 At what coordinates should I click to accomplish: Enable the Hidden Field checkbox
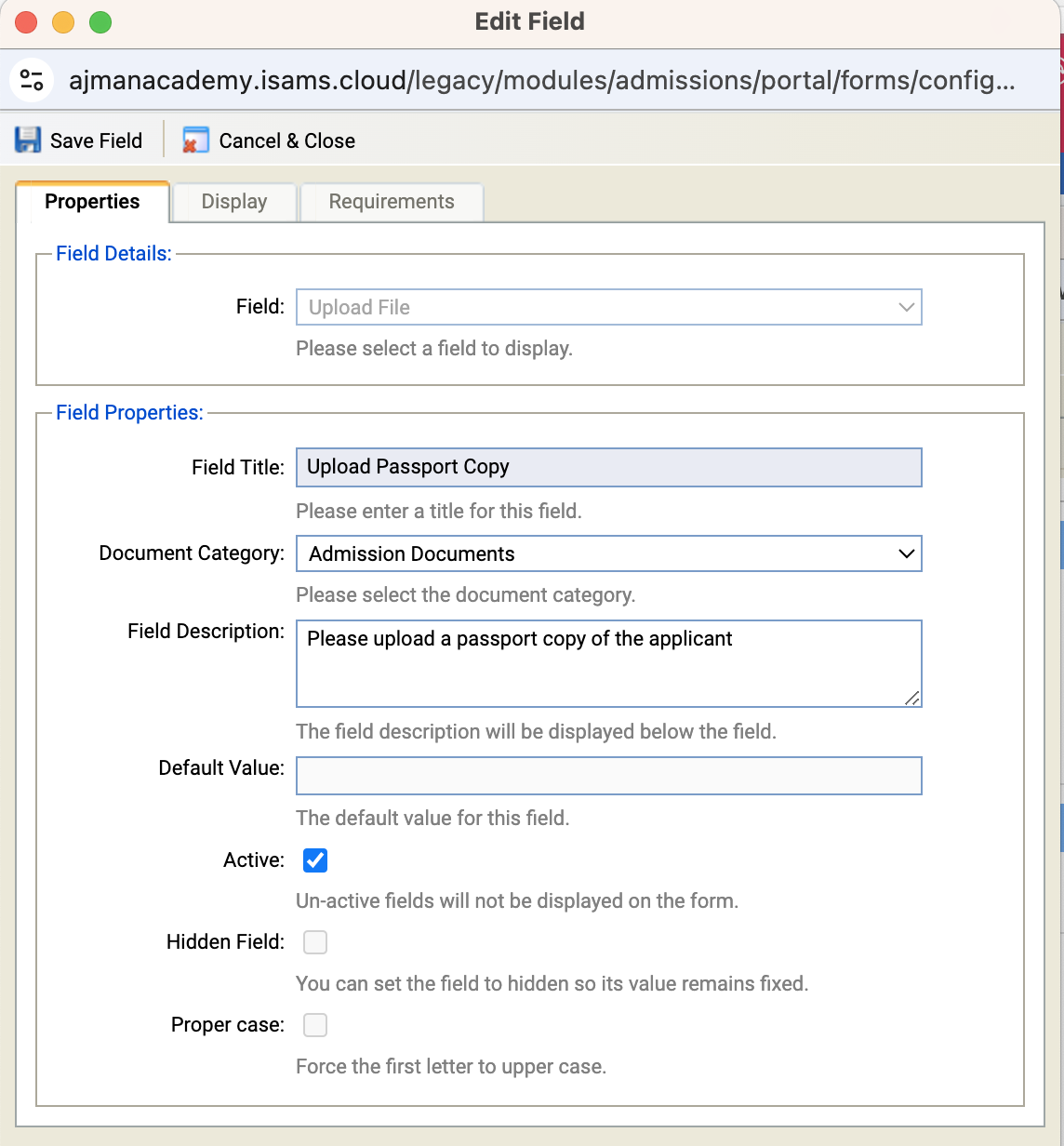(315, 942)
